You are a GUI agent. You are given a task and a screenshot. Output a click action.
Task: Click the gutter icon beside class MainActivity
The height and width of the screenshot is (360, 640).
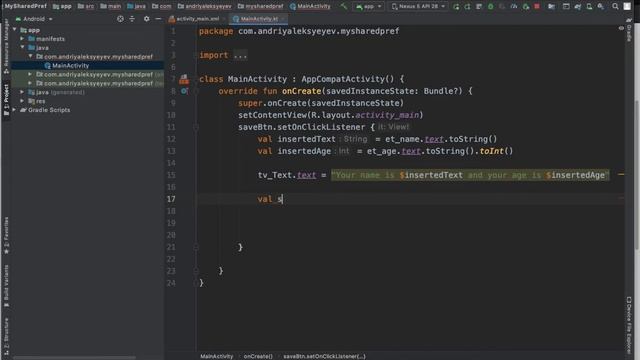point(184,79)
